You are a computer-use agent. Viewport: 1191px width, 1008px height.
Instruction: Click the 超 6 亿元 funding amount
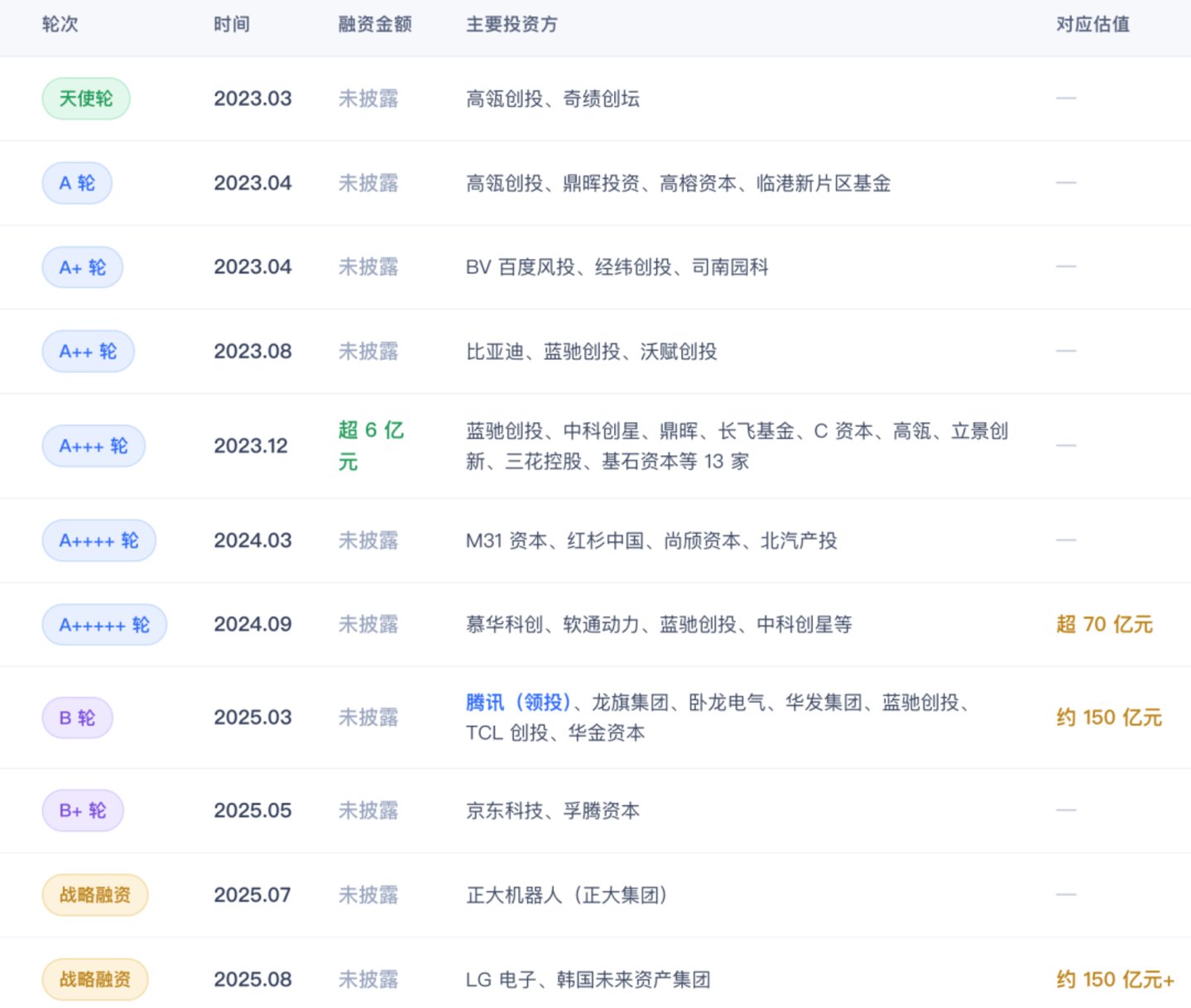click(371, 445)
